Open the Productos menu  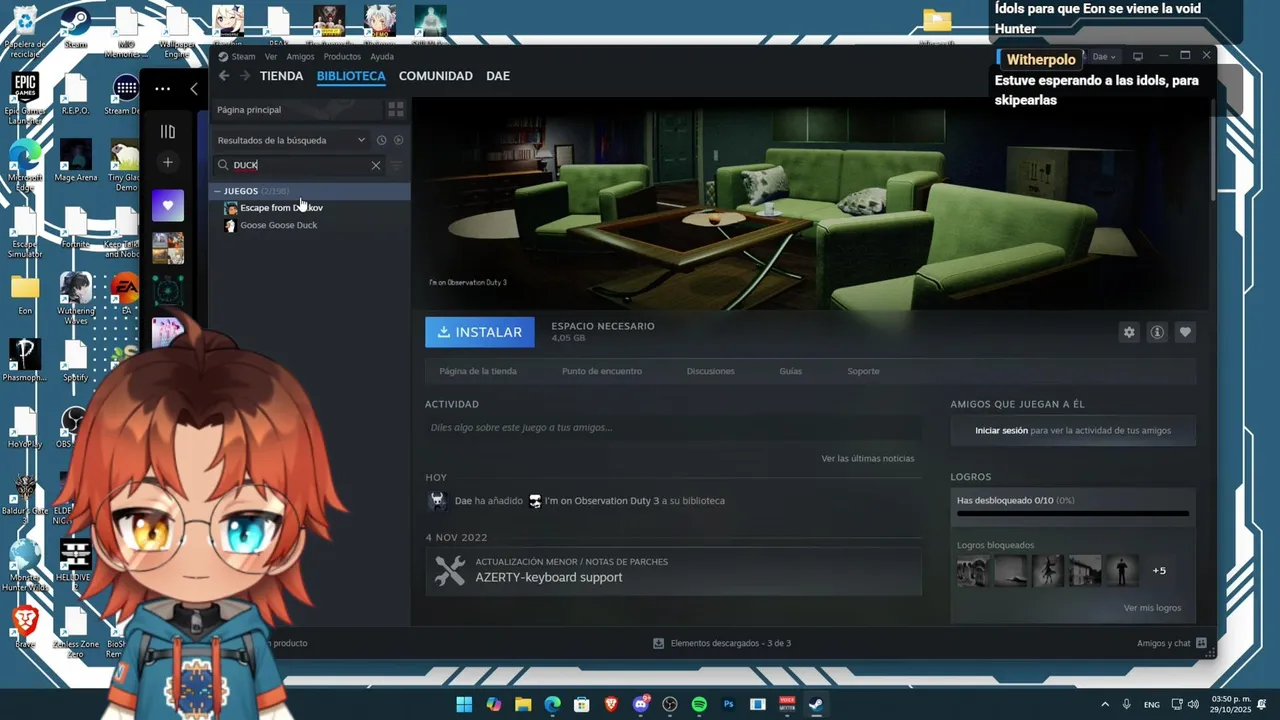(x=342, y=57)
